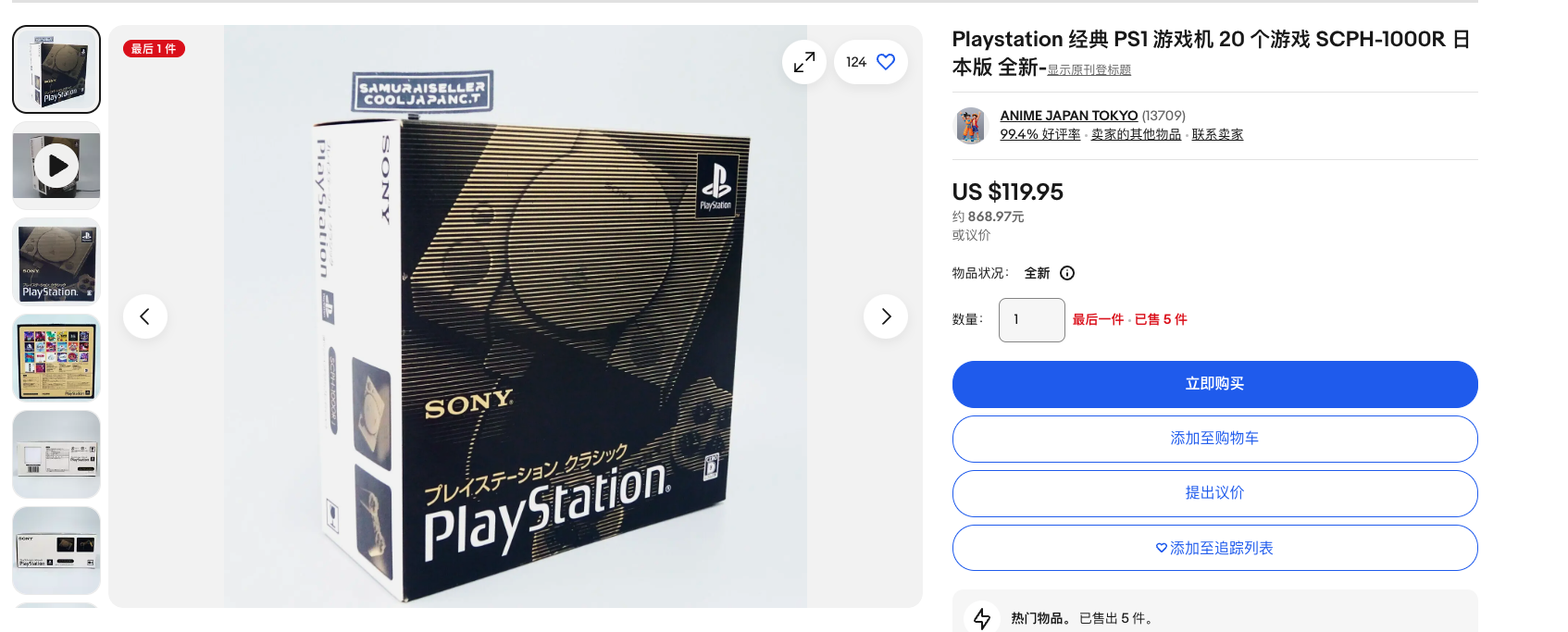Screen dimensions: 1568x632
Task: Open the item condition info icon
Action: point(1067,273)
